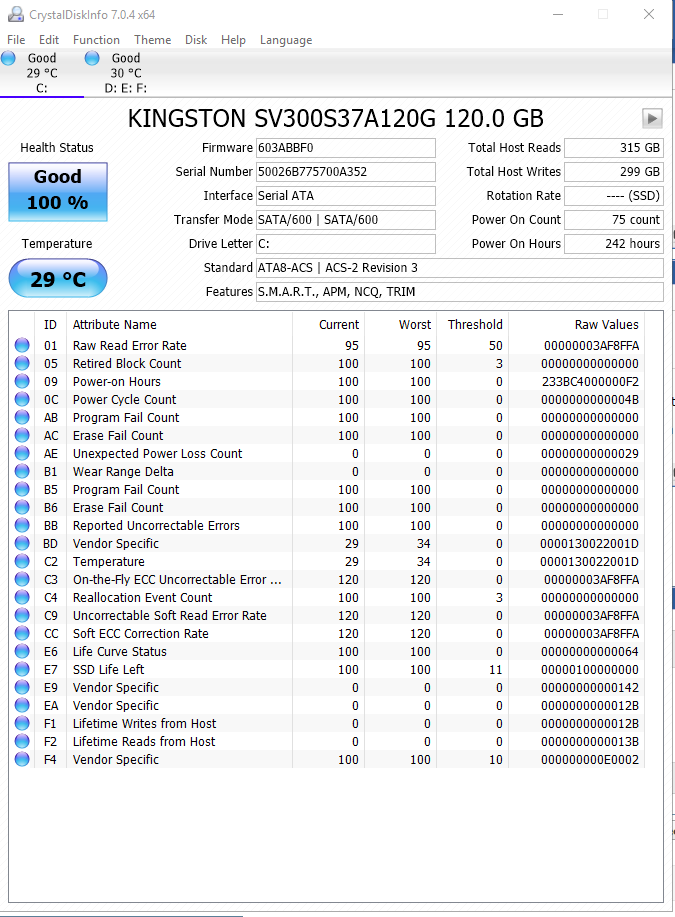Click status orb for AC Erase Fail Count
Image resolution: width=675 pixels, height=917 pixels.
22,436
